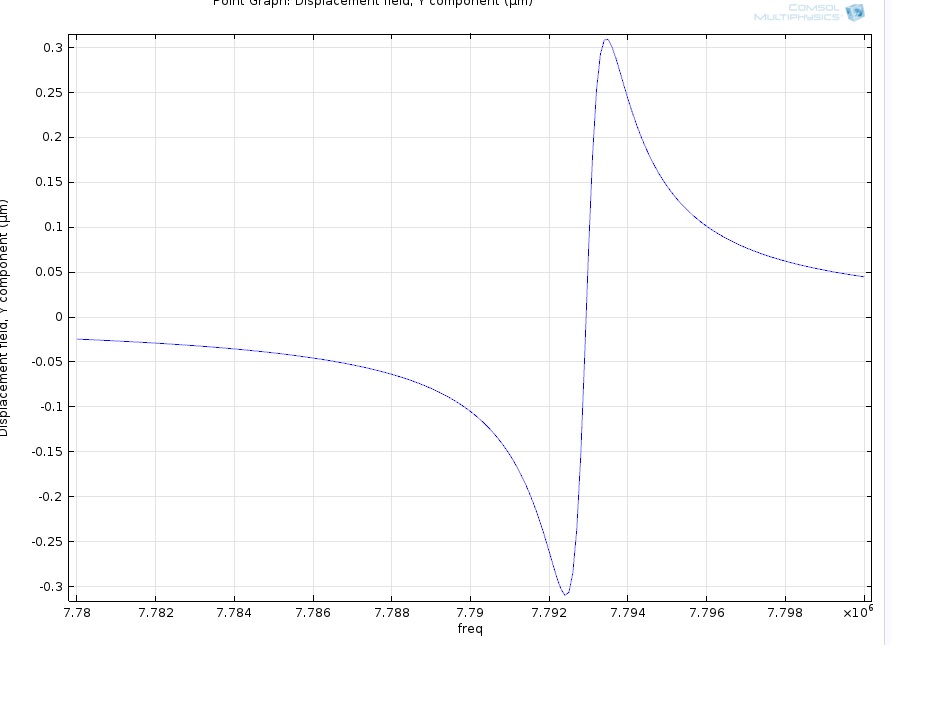
Task: Click the y-axis tick label -0.15
Action: [46, 452]
